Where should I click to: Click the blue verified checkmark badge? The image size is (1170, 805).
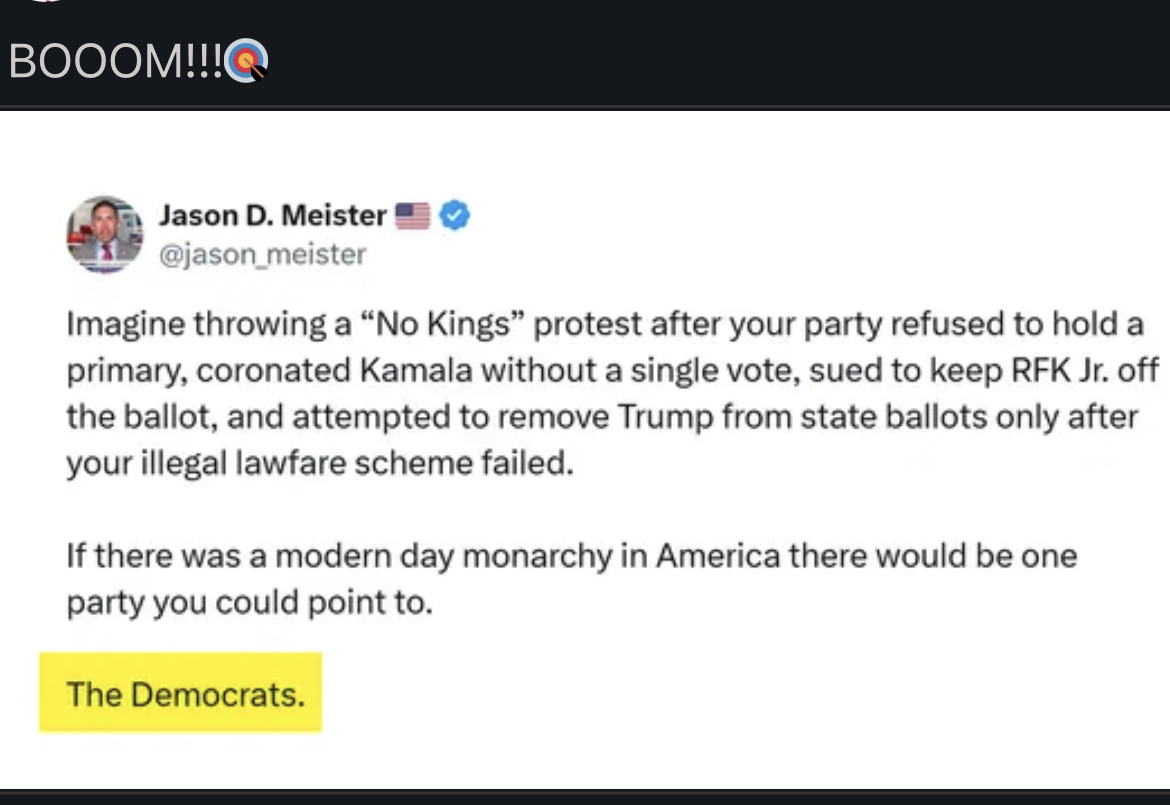(455, 215)
